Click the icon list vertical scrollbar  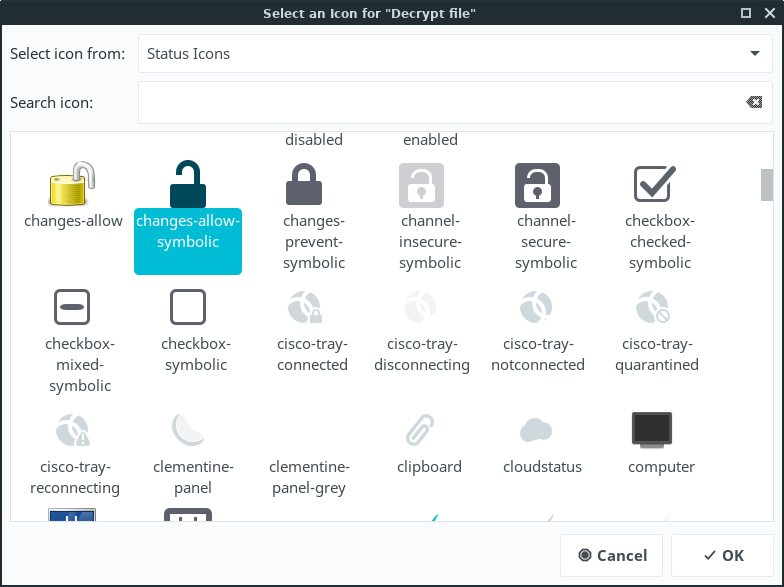click(767, 186)
